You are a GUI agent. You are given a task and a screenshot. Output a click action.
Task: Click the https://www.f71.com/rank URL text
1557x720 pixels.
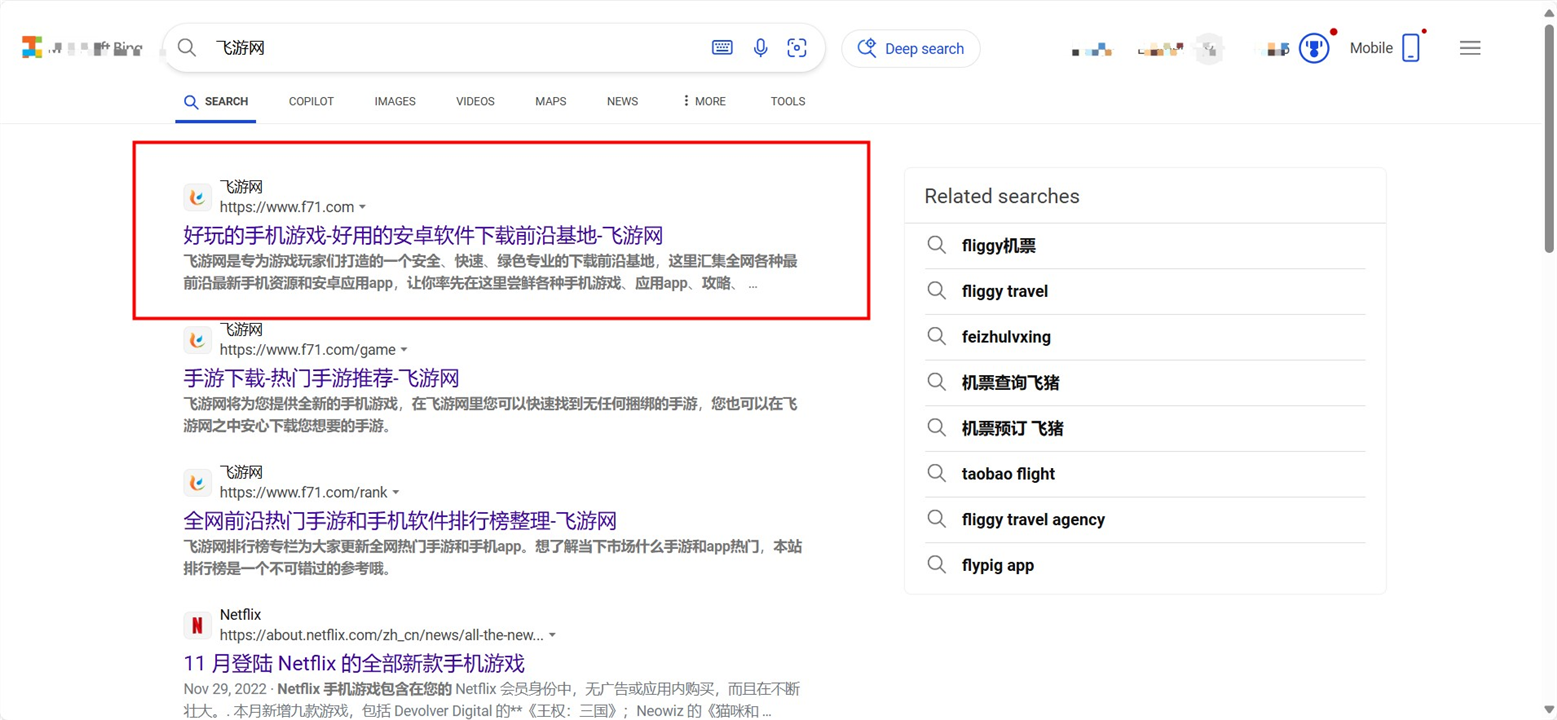pos(303,493)
